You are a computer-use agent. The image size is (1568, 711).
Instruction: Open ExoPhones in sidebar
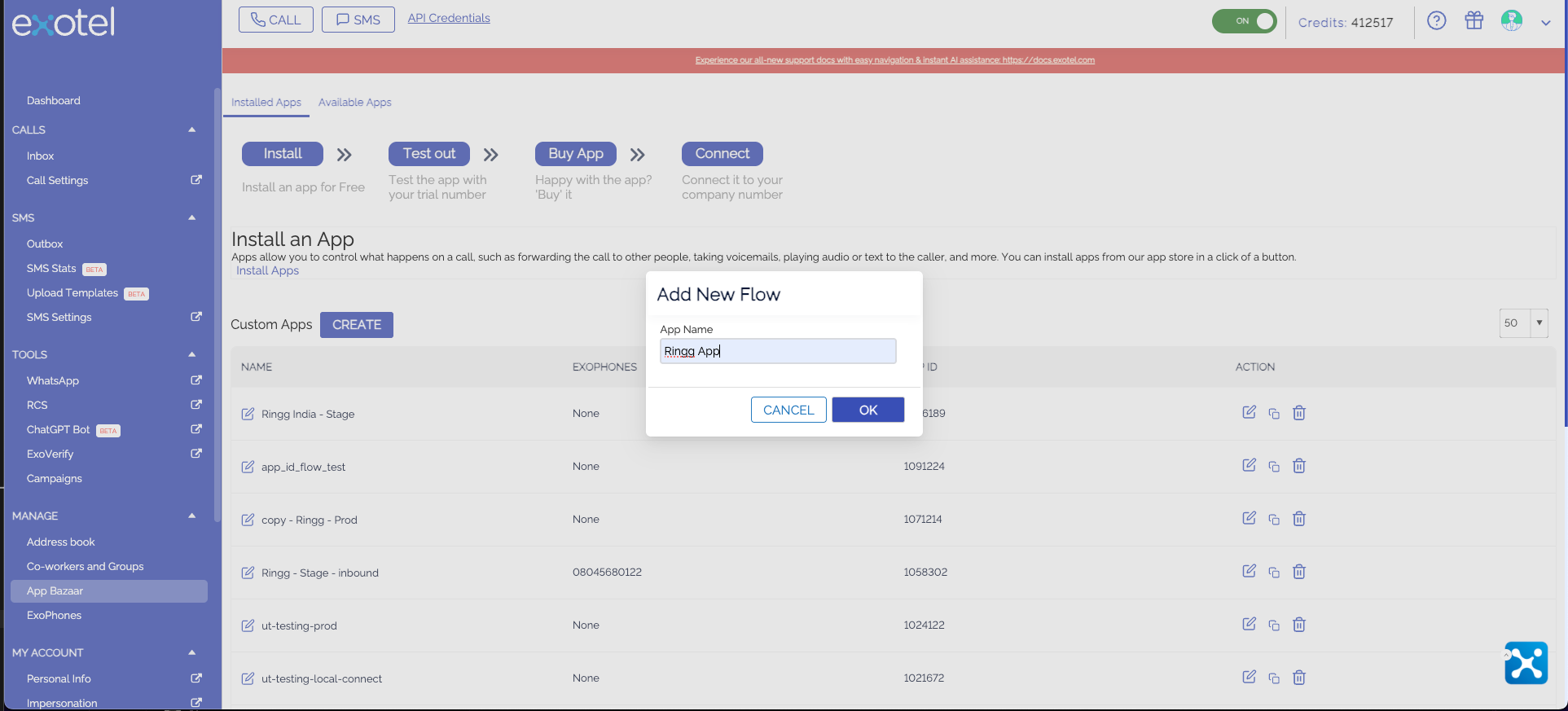pyautogui.click(x=55, y=616)
